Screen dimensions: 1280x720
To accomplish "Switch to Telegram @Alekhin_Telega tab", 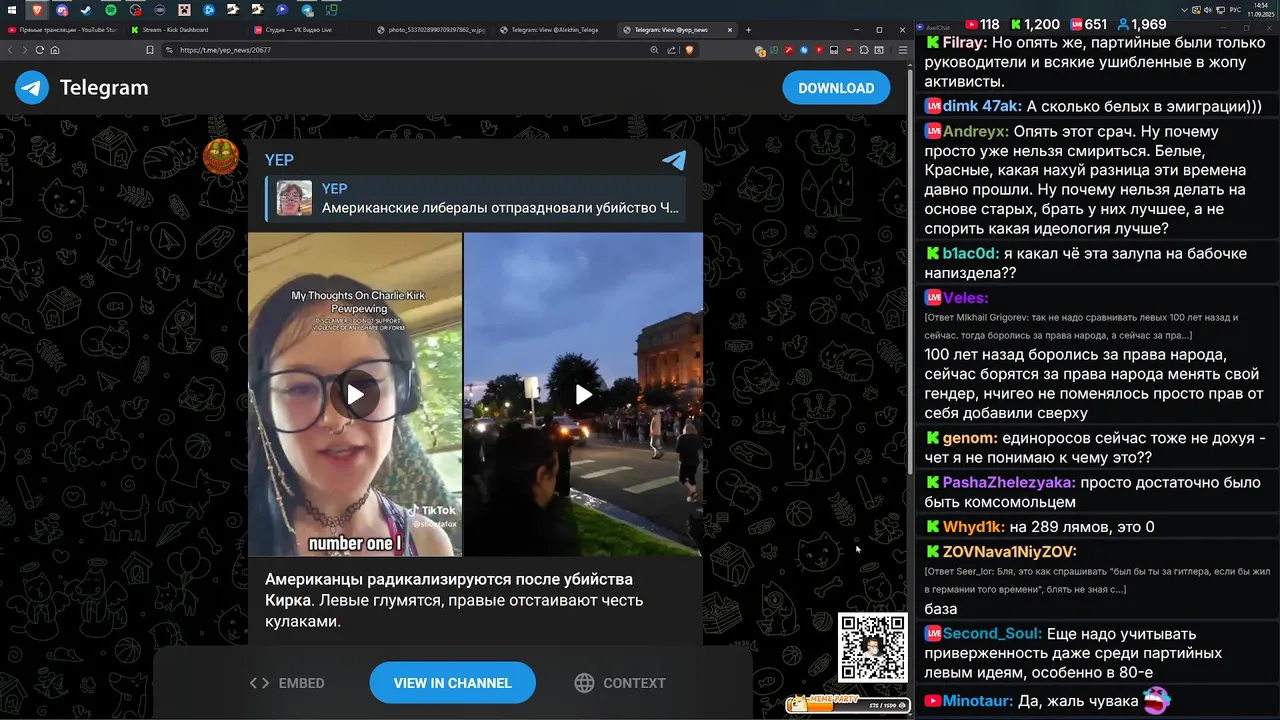I will pos(554,30).
